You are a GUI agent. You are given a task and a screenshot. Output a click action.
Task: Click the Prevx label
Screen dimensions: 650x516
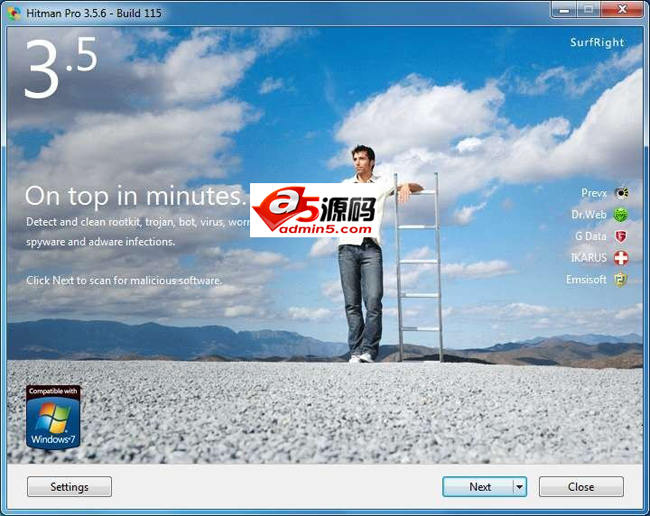click(x=594, y=193)
